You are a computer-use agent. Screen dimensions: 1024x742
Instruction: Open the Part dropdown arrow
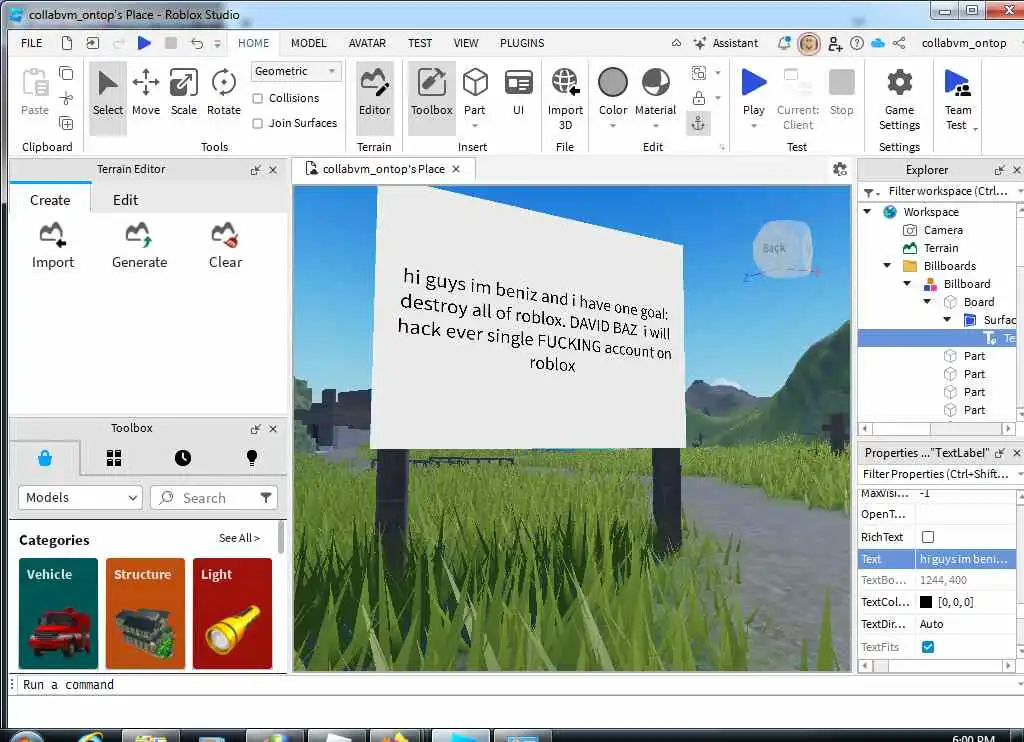475,126
